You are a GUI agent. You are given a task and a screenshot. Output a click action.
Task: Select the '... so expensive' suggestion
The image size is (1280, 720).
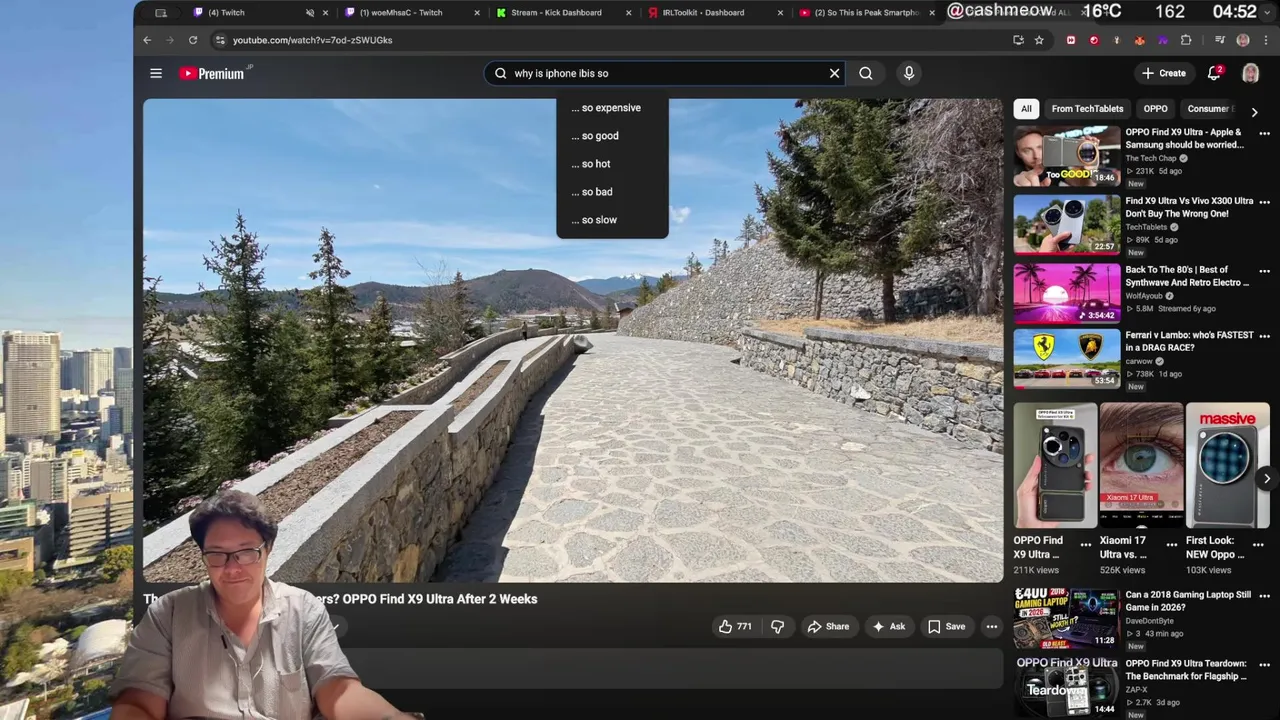(x=612, y=108)
